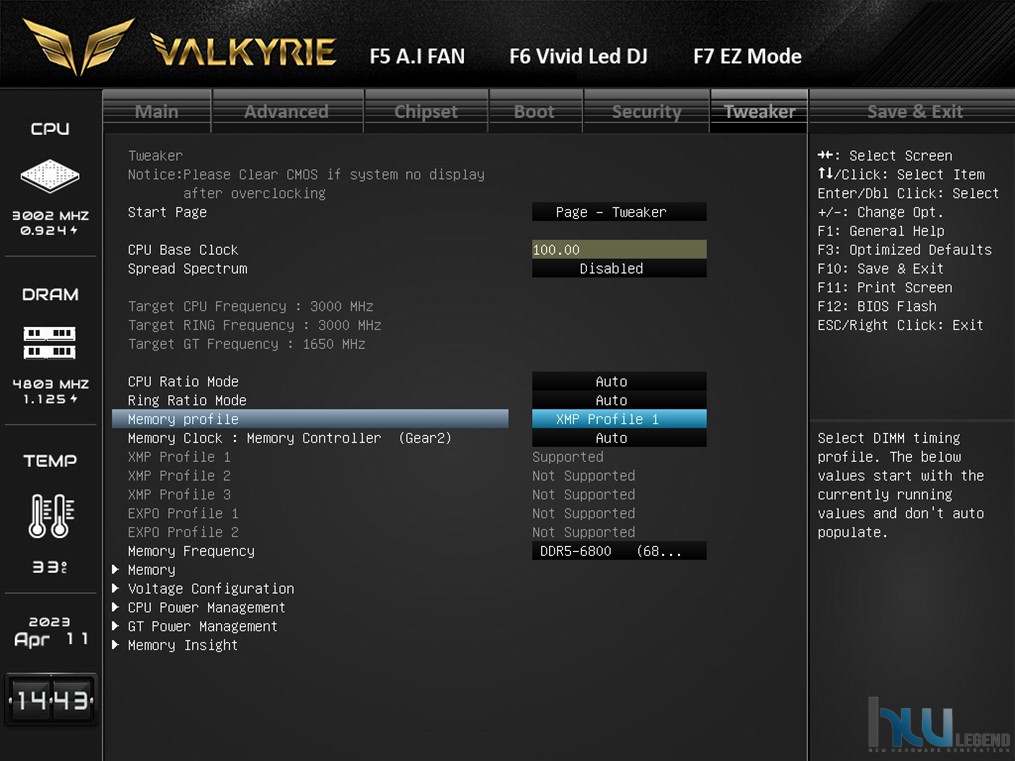Open F6 Vivid Led DJ
The height and width of the screenshot is (761, 1015).
(578, 57)
